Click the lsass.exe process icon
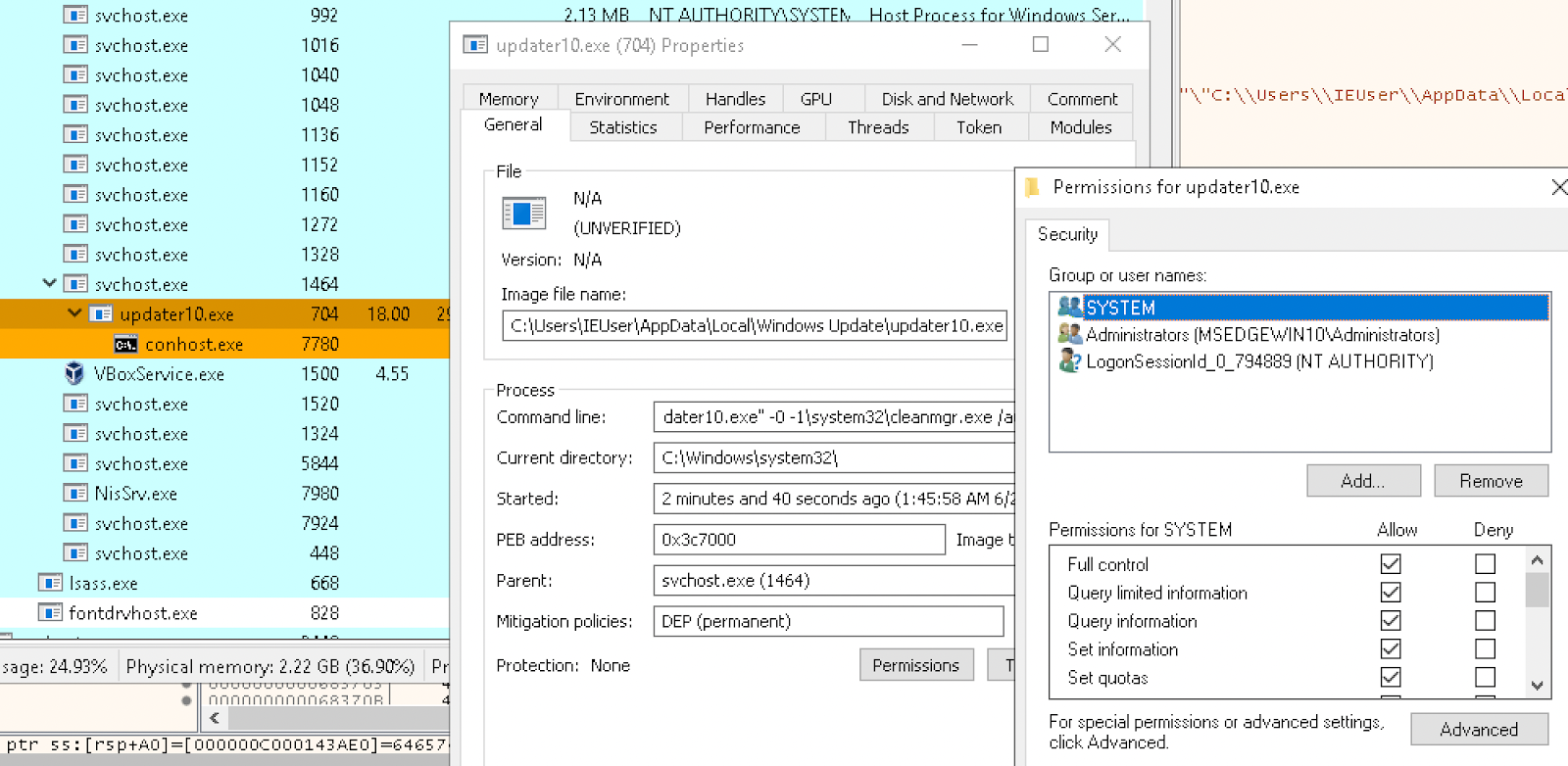The width and height of the screenshot is (1568, 766). [x=50, y=583]
